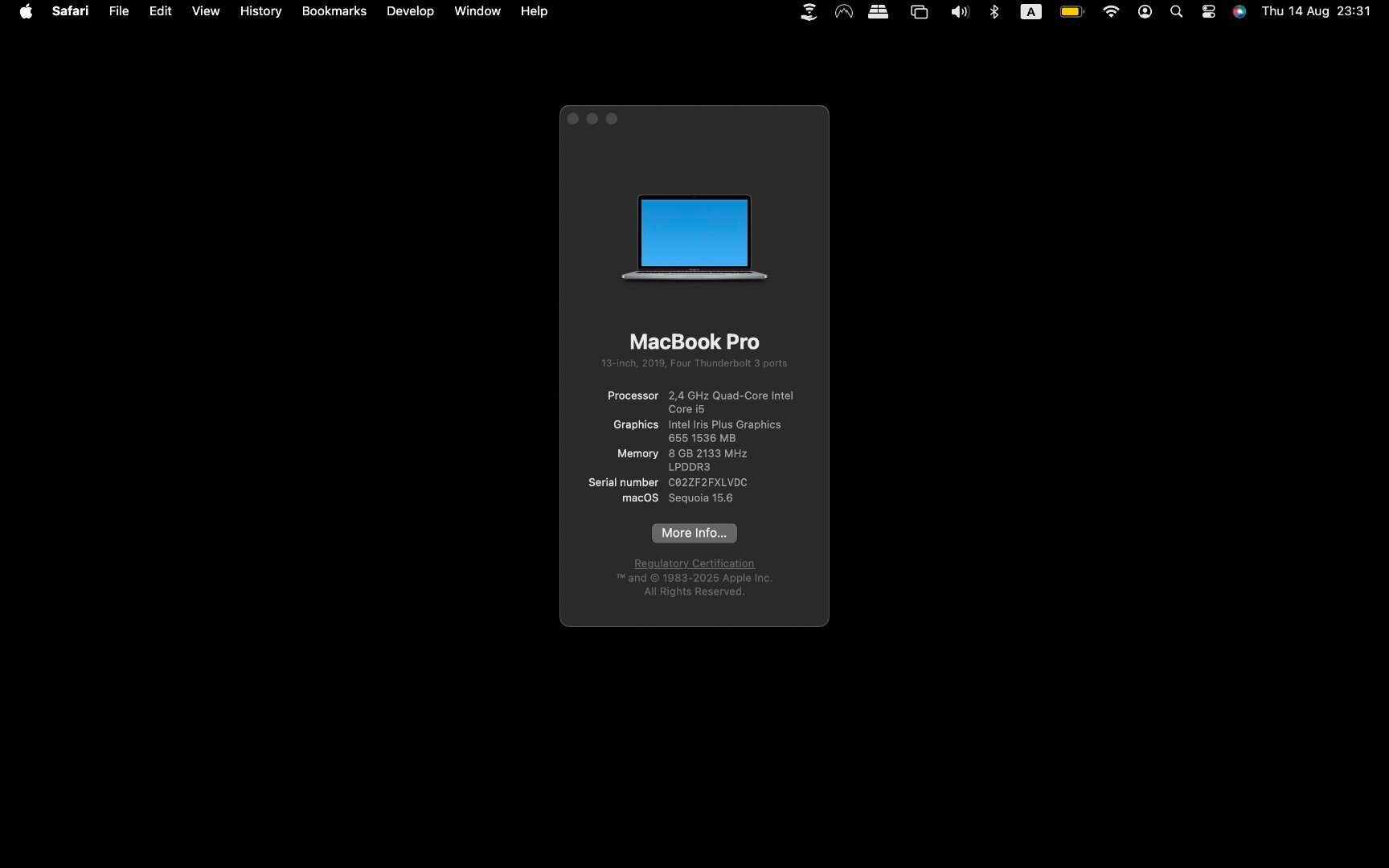The image size is (1389, 868).
Task: Open Control Center from menu bar
Action: coord(1208,11)
